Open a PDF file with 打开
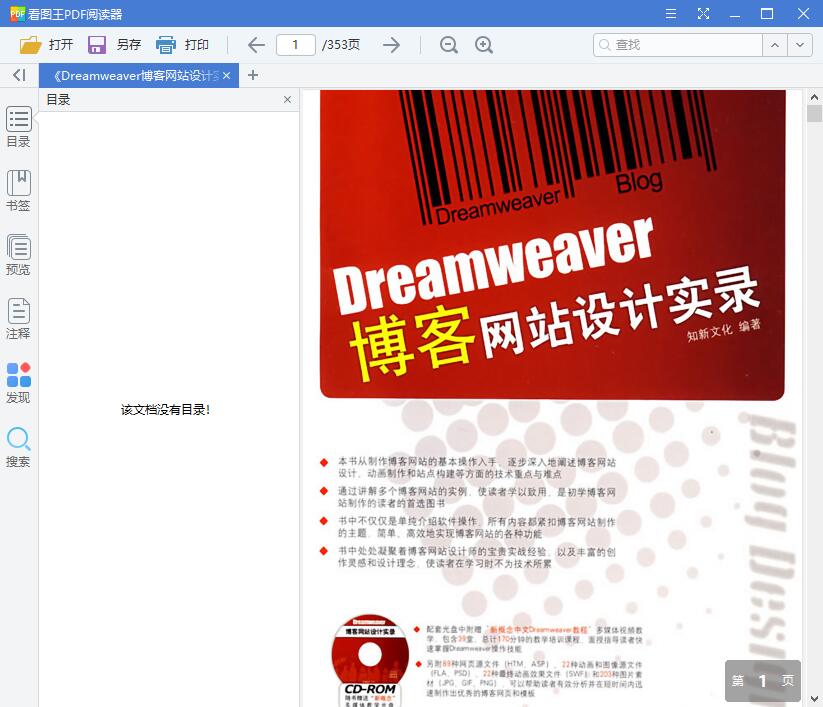This screenshot has height=707, width=823. (x=46, y=45)
